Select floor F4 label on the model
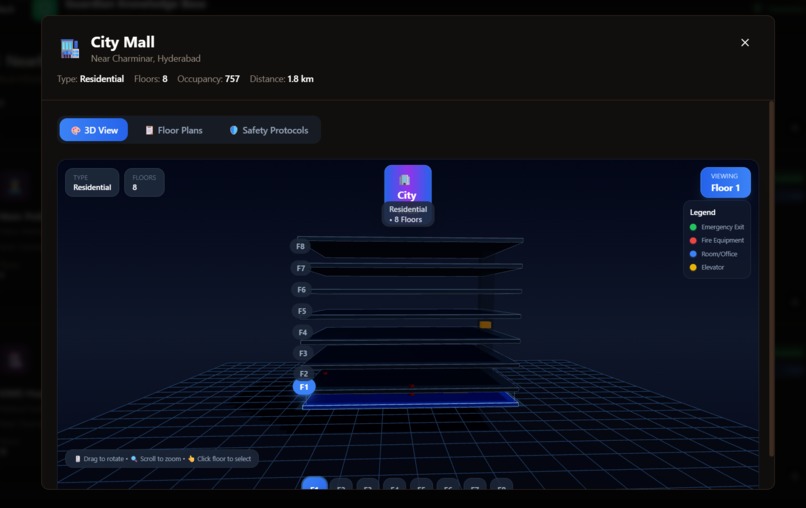The height and width of the screenshot is (508, 806). (303, 332)
